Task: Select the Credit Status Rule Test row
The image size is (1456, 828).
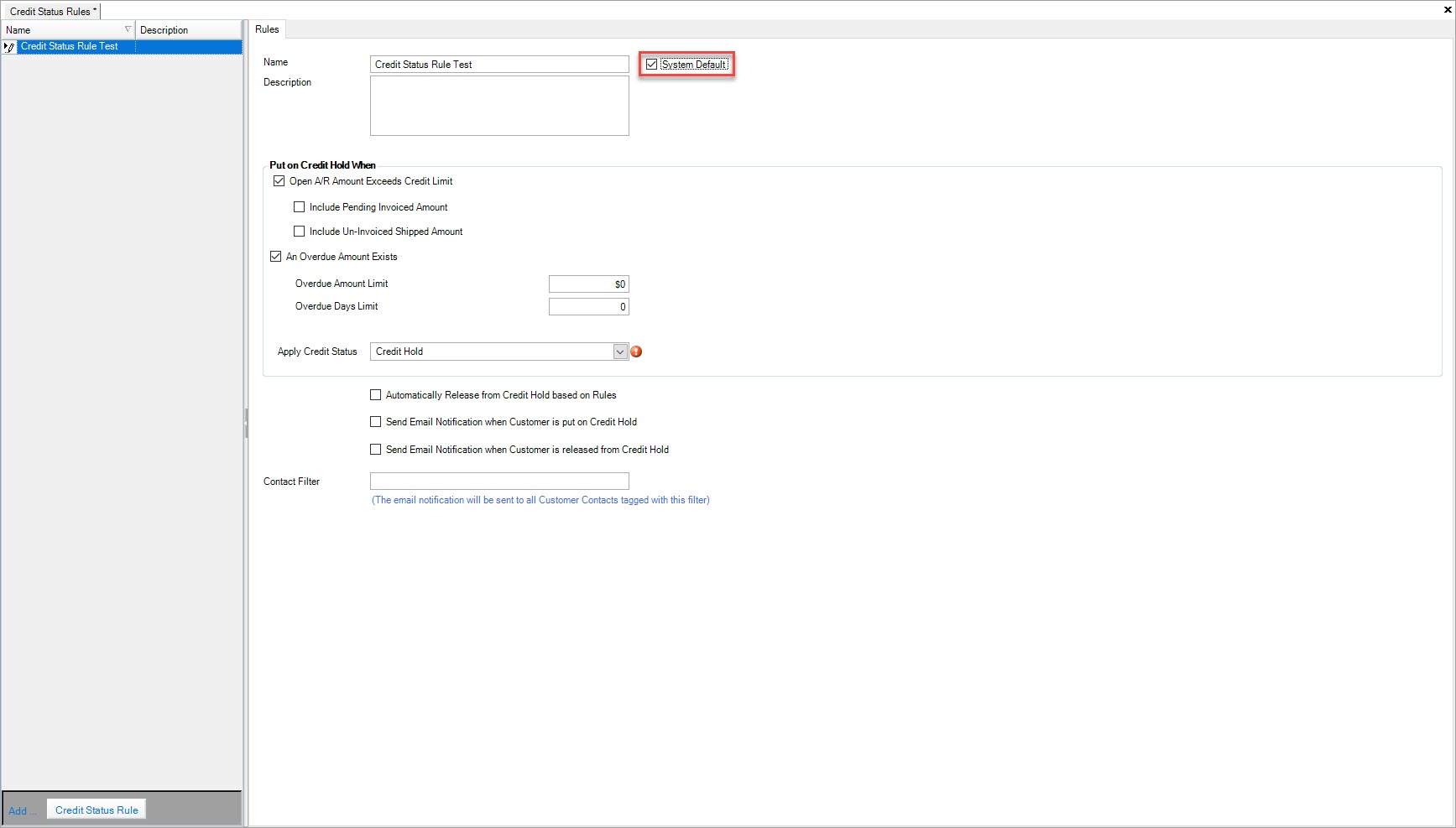Action: click(122, 47)
